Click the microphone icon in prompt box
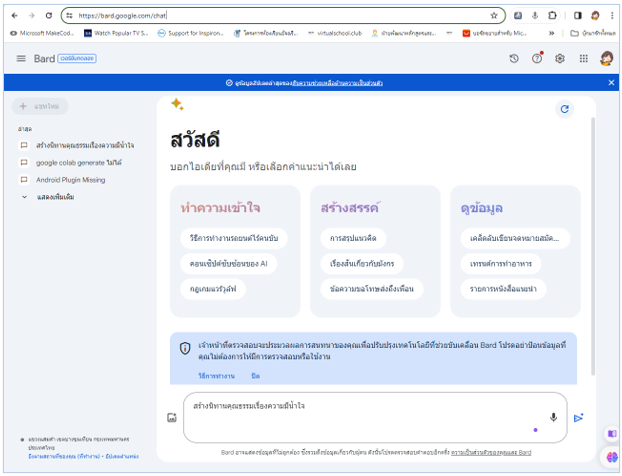The height and width of the screenshot is (476, 622). 553,417
